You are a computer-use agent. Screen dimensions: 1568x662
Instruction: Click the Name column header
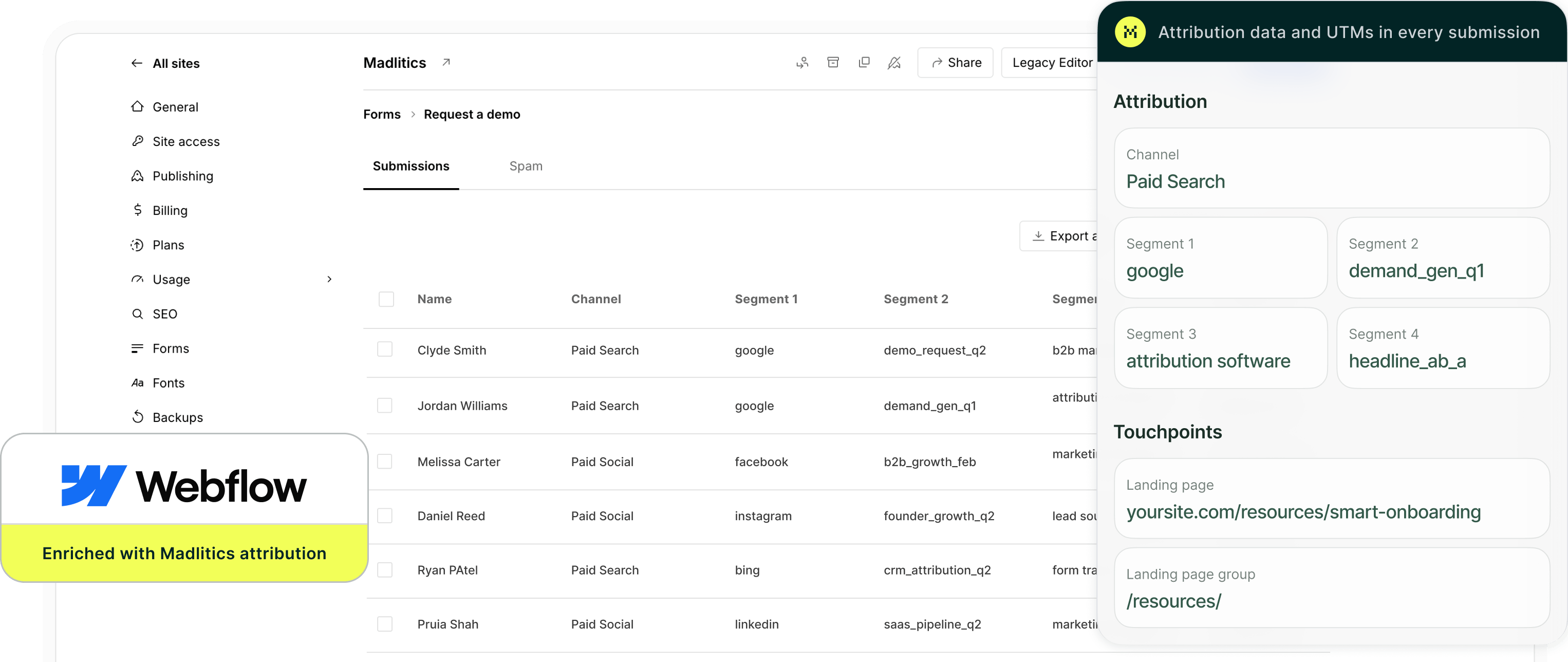tap(435, 299)
